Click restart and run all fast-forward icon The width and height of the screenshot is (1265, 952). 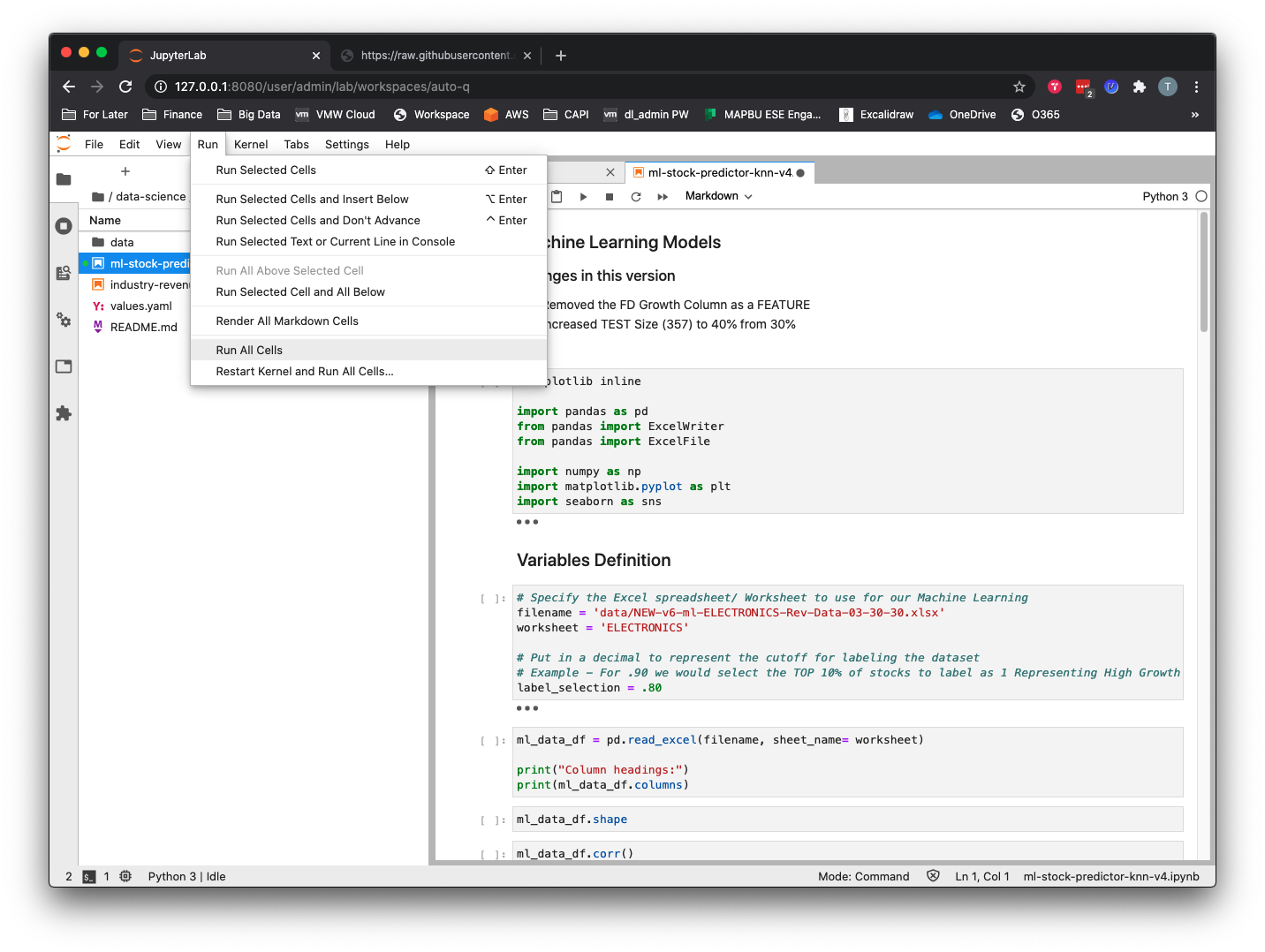click(663, 197)
